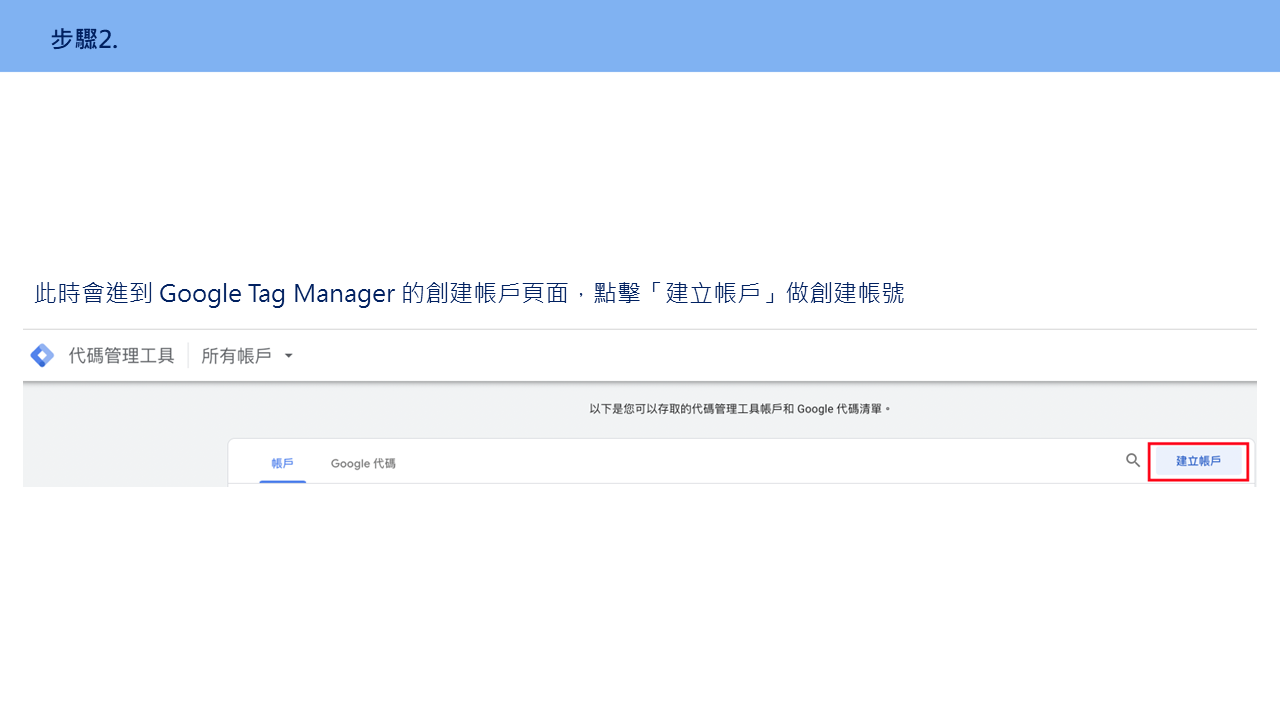1280x720 pixels.
Task: Switch to the 帳戶 tab
Action: click(x=283, y=463)
